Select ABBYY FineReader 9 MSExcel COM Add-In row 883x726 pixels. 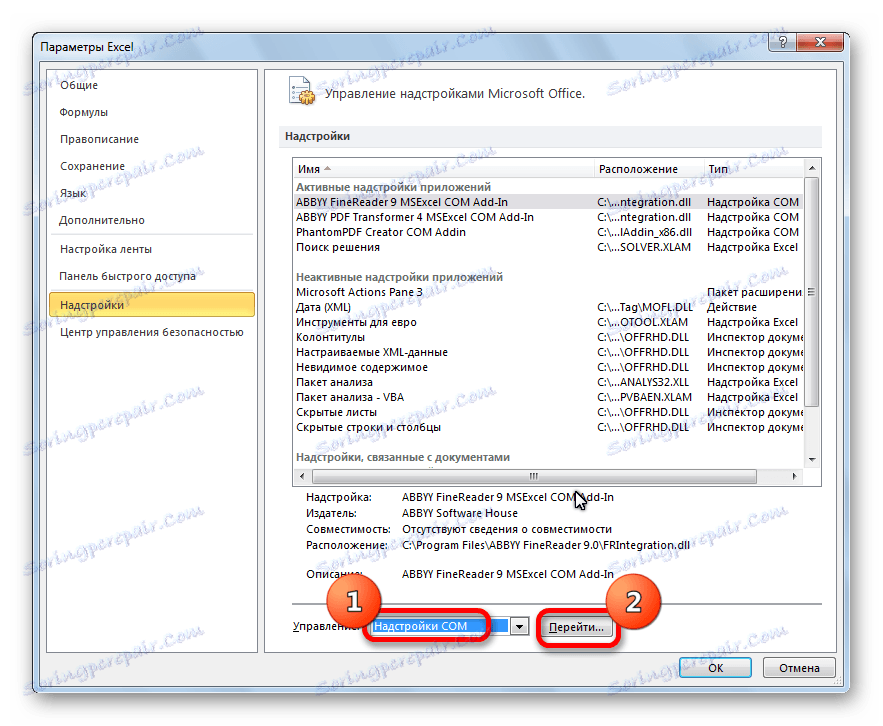coord(548,202)
